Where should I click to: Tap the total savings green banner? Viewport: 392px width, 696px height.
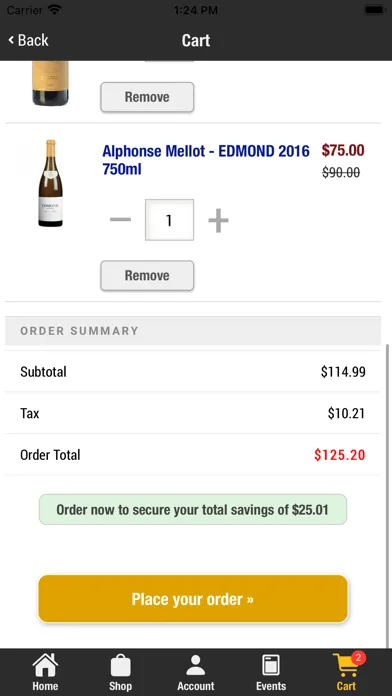pos(193,509)
